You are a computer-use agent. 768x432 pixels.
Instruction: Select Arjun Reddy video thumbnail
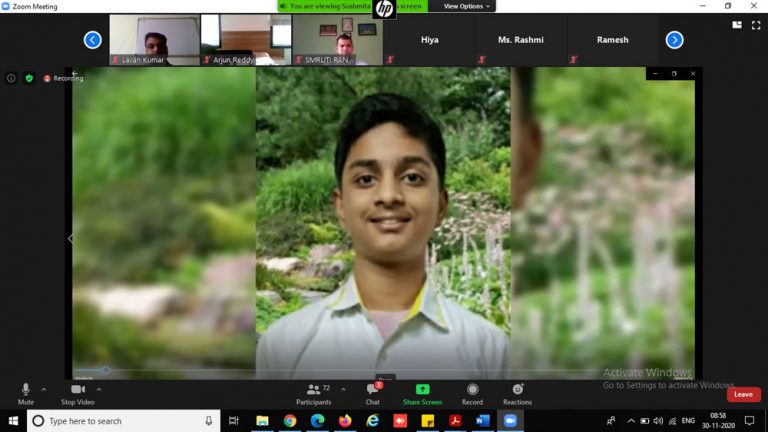click(x=246, y=40)
